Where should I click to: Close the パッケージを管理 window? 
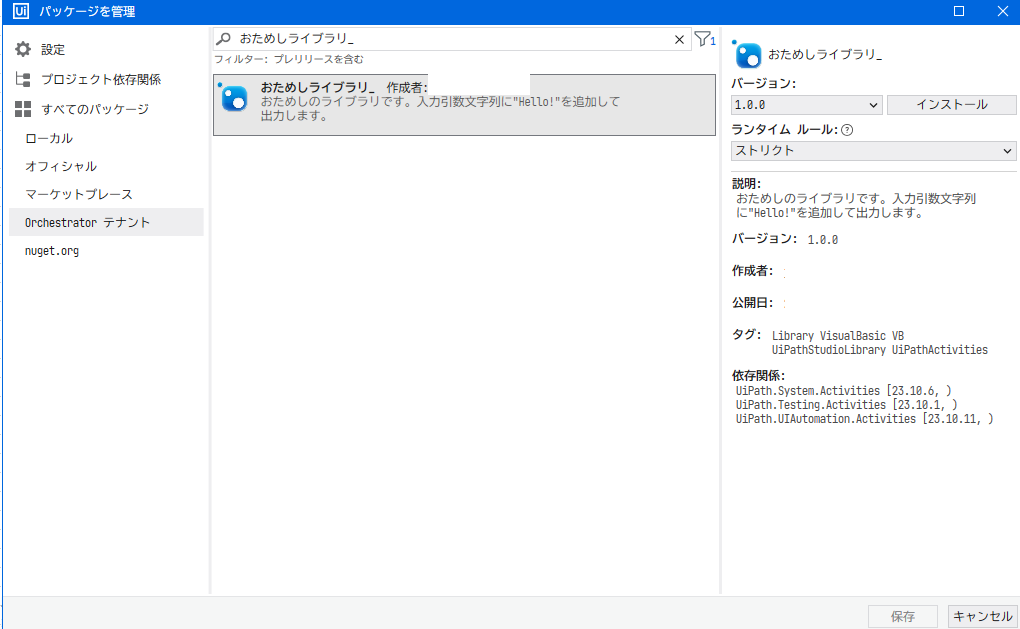[x=1002, y=11]
